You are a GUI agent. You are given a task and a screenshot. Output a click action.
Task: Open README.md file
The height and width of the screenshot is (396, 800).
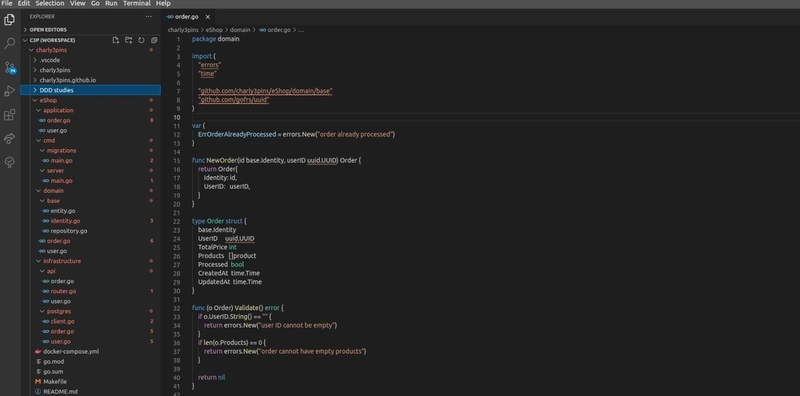(90, 391)
